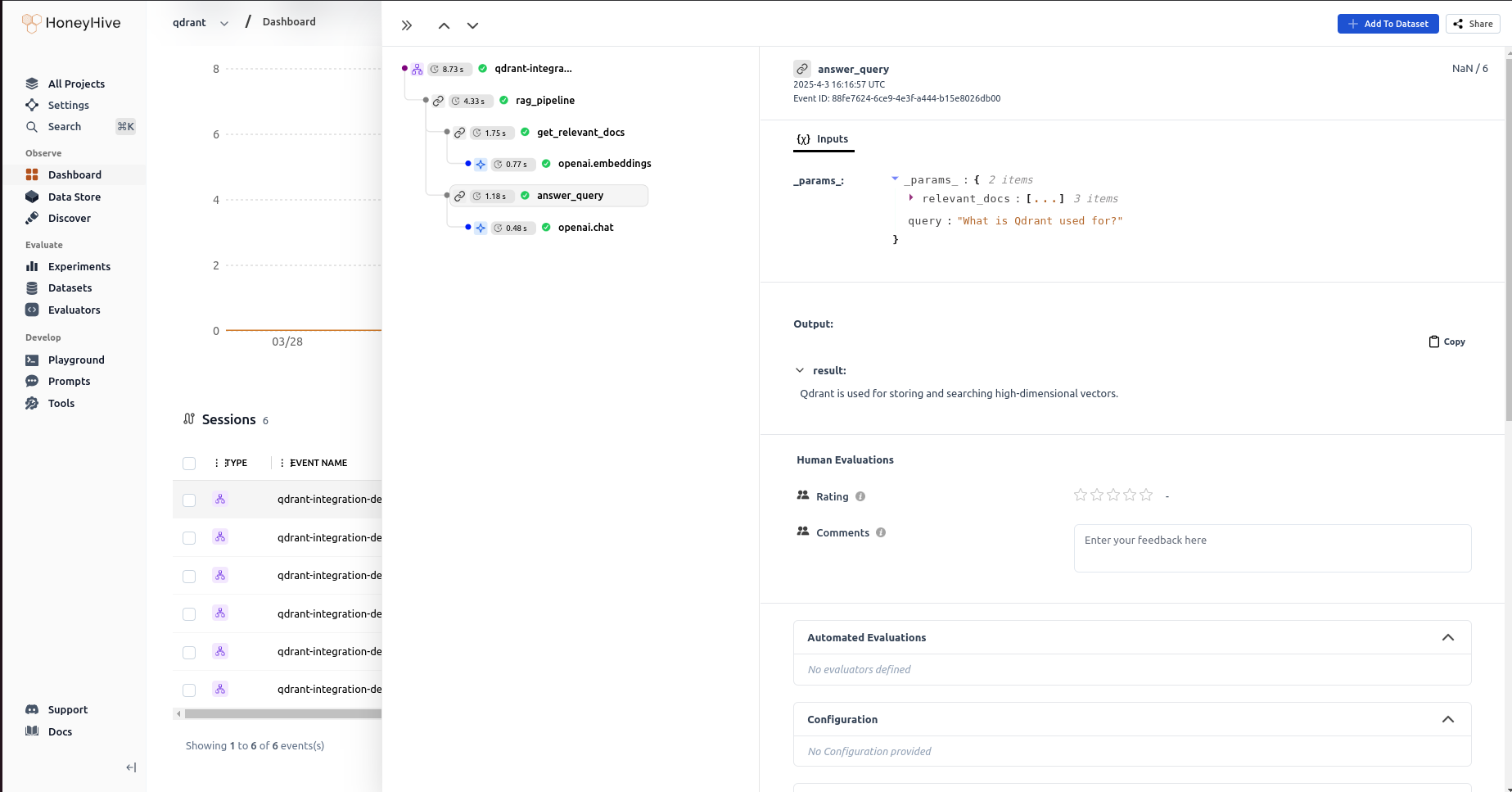Open TYPE column menu
This screenshot has height=792, width=1512.
[216, 463]
